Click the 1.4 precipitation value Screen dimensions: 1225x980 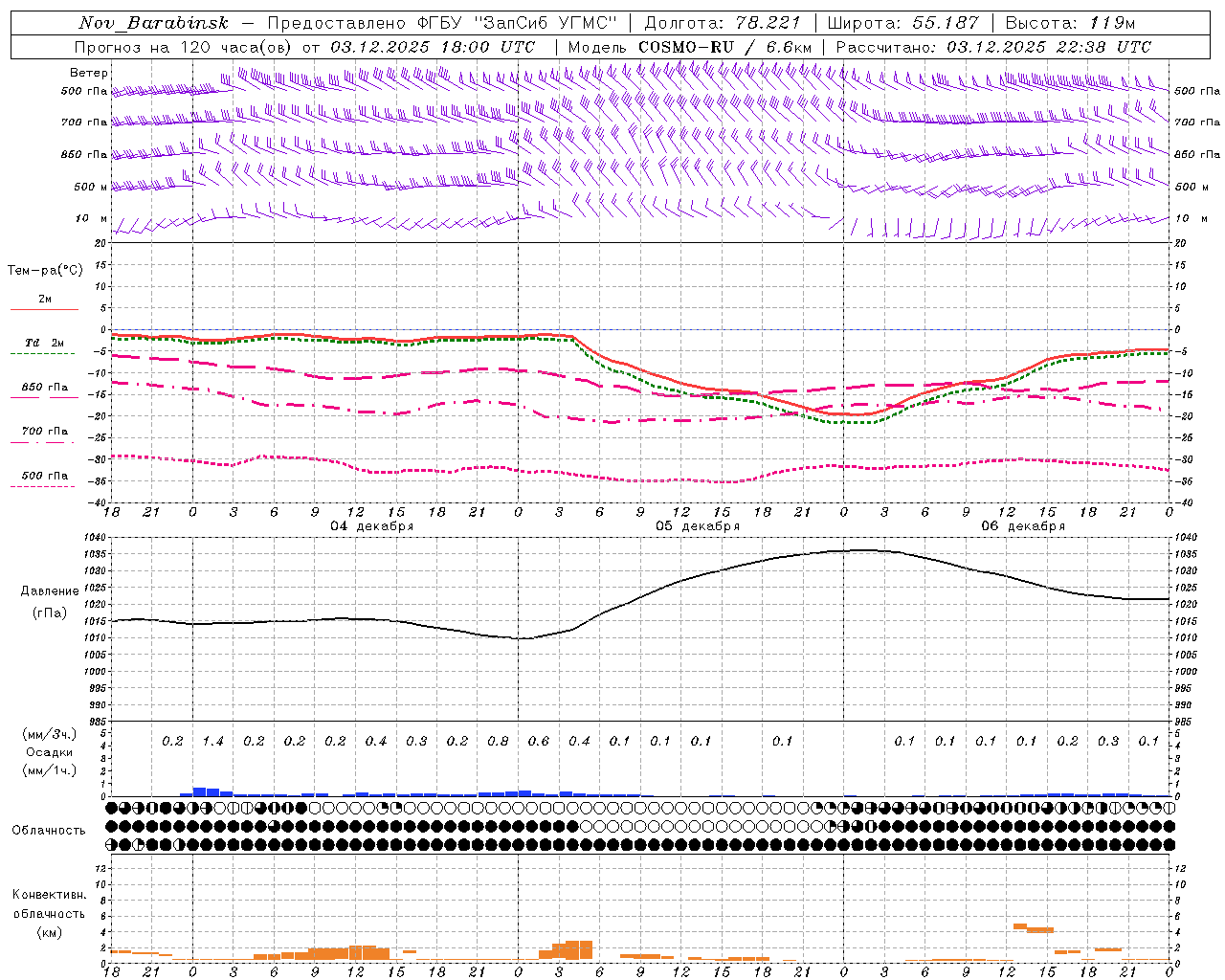(x=212, y=742)
